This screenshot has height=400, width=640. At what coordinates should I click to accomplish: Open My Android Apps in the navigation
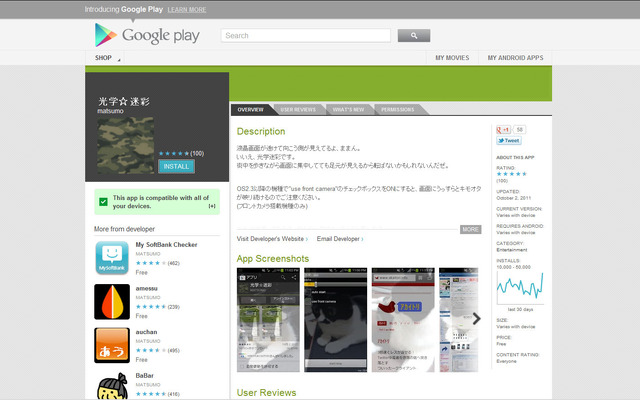point(515,58)
